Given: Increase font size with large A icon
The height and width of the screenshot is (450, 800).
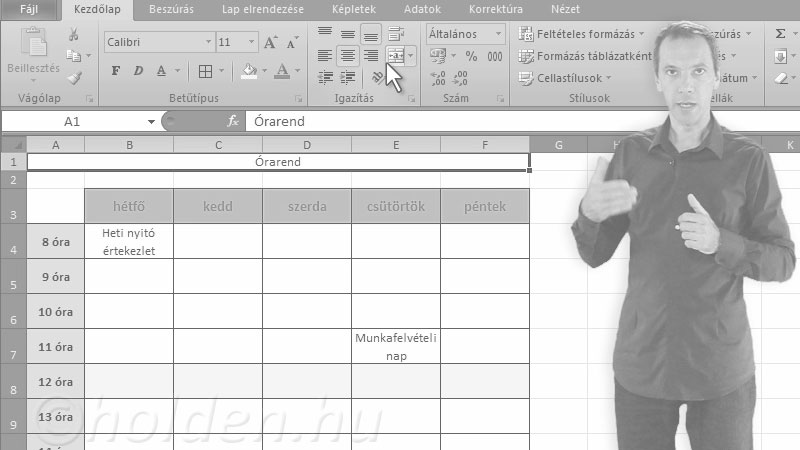Looking at the screenshot, I should [270, 42].
